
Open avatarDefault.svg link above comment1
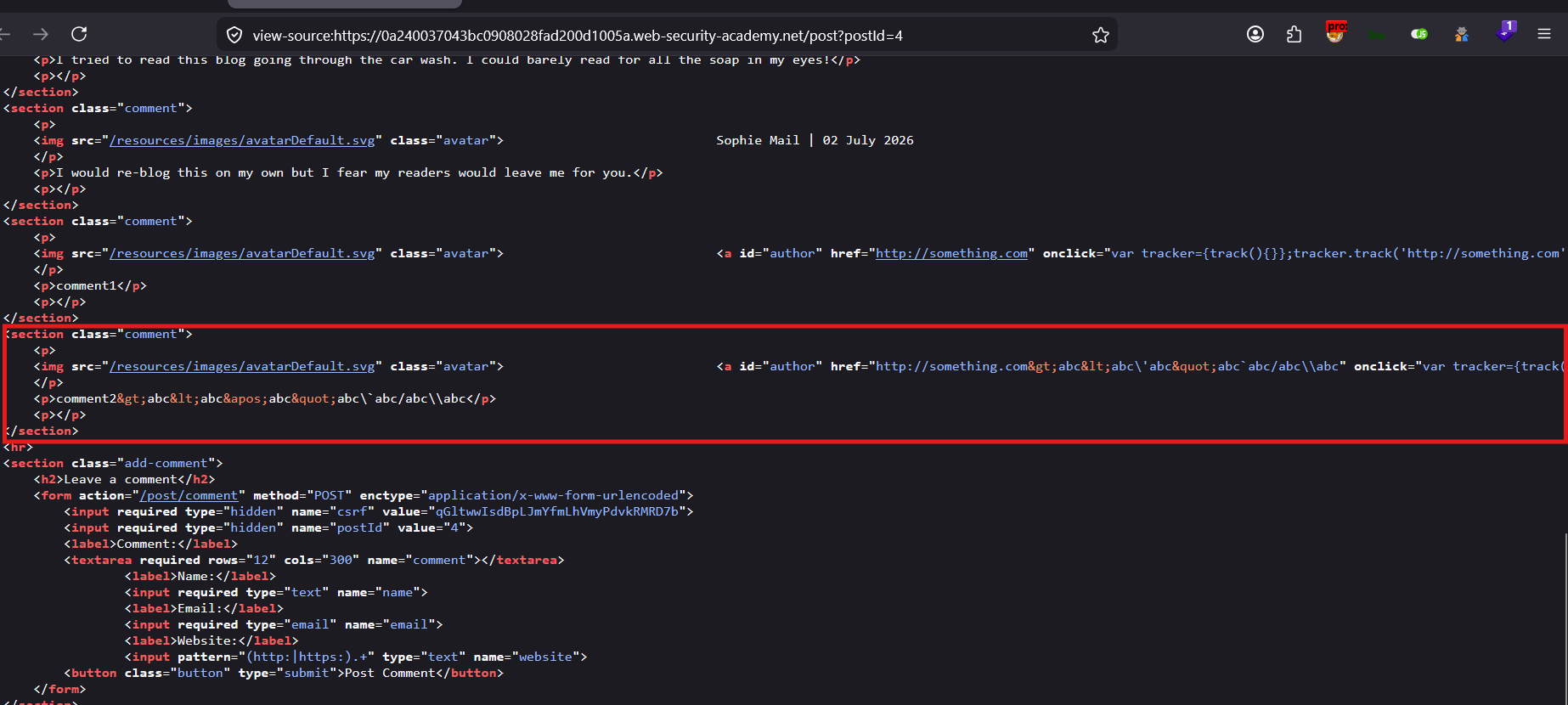[242, 253]
